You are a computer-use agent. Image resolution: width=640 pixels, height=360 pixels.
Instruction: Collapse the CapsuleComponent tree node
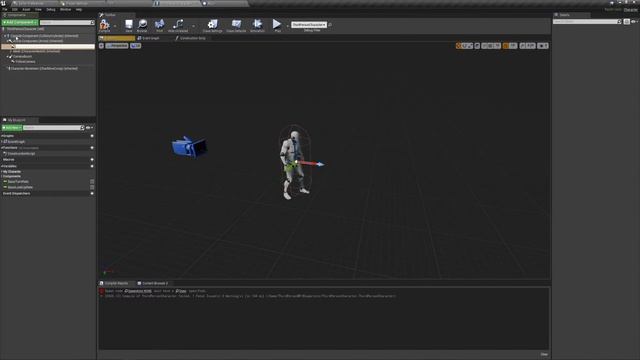coord(5,36)
